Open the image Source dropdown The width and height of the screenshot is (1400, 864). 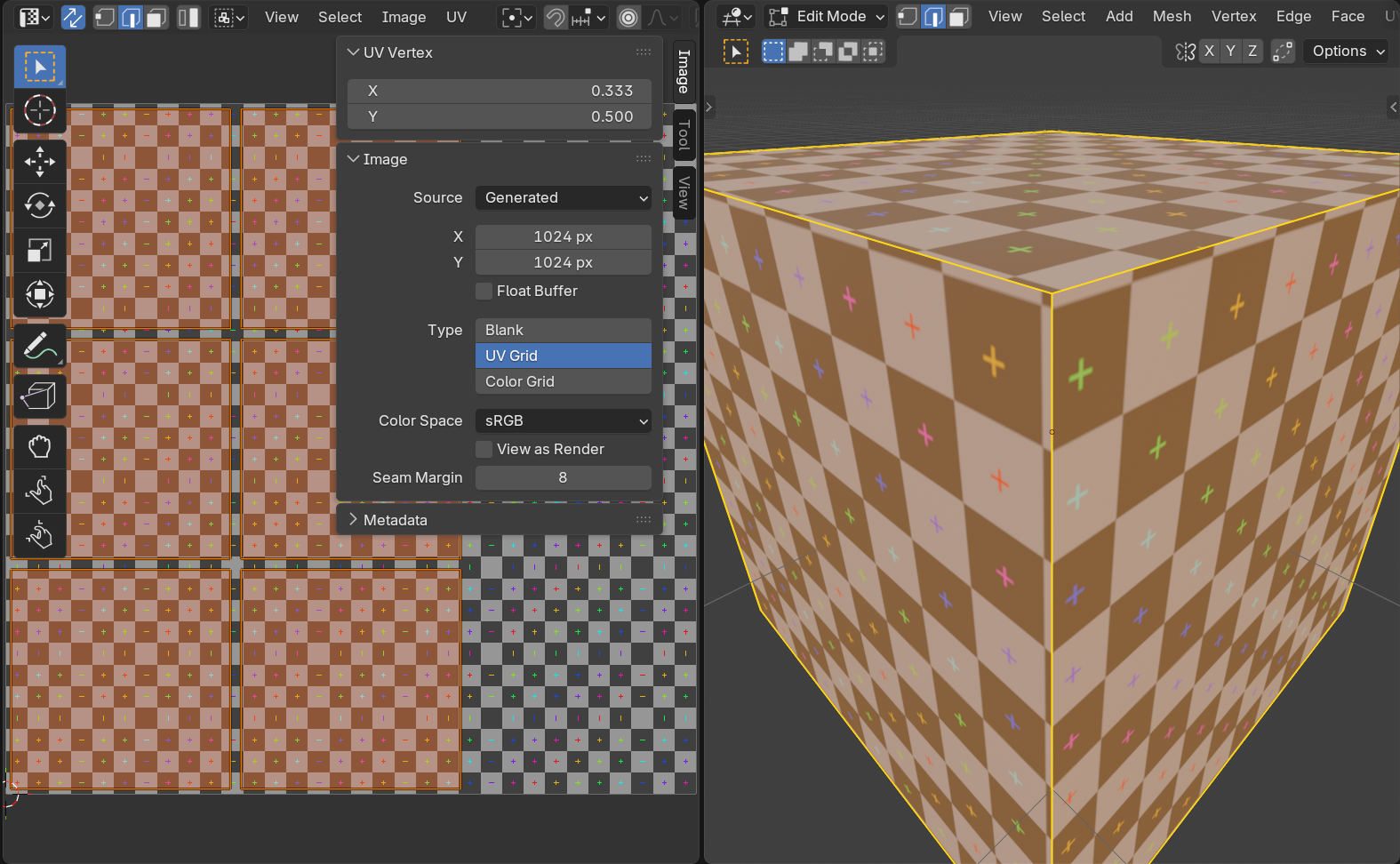(563, 197)
